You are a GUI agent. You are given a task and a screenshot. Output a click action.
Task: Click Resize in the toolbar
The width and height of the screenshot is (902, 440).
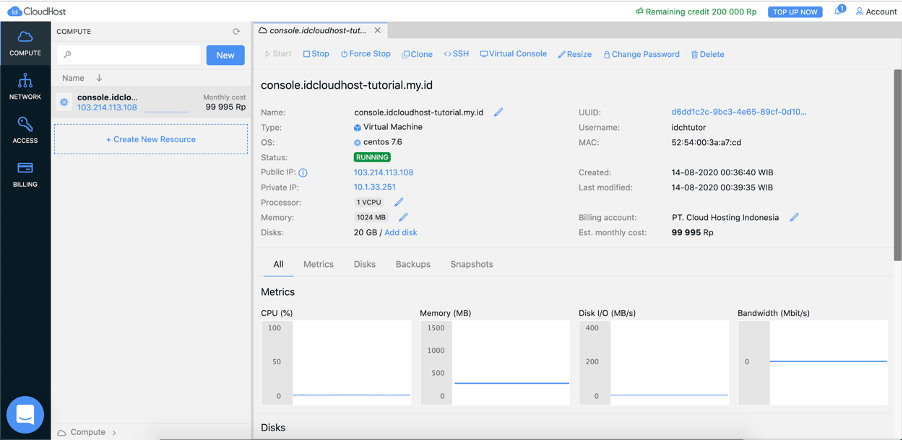(575, 54)
